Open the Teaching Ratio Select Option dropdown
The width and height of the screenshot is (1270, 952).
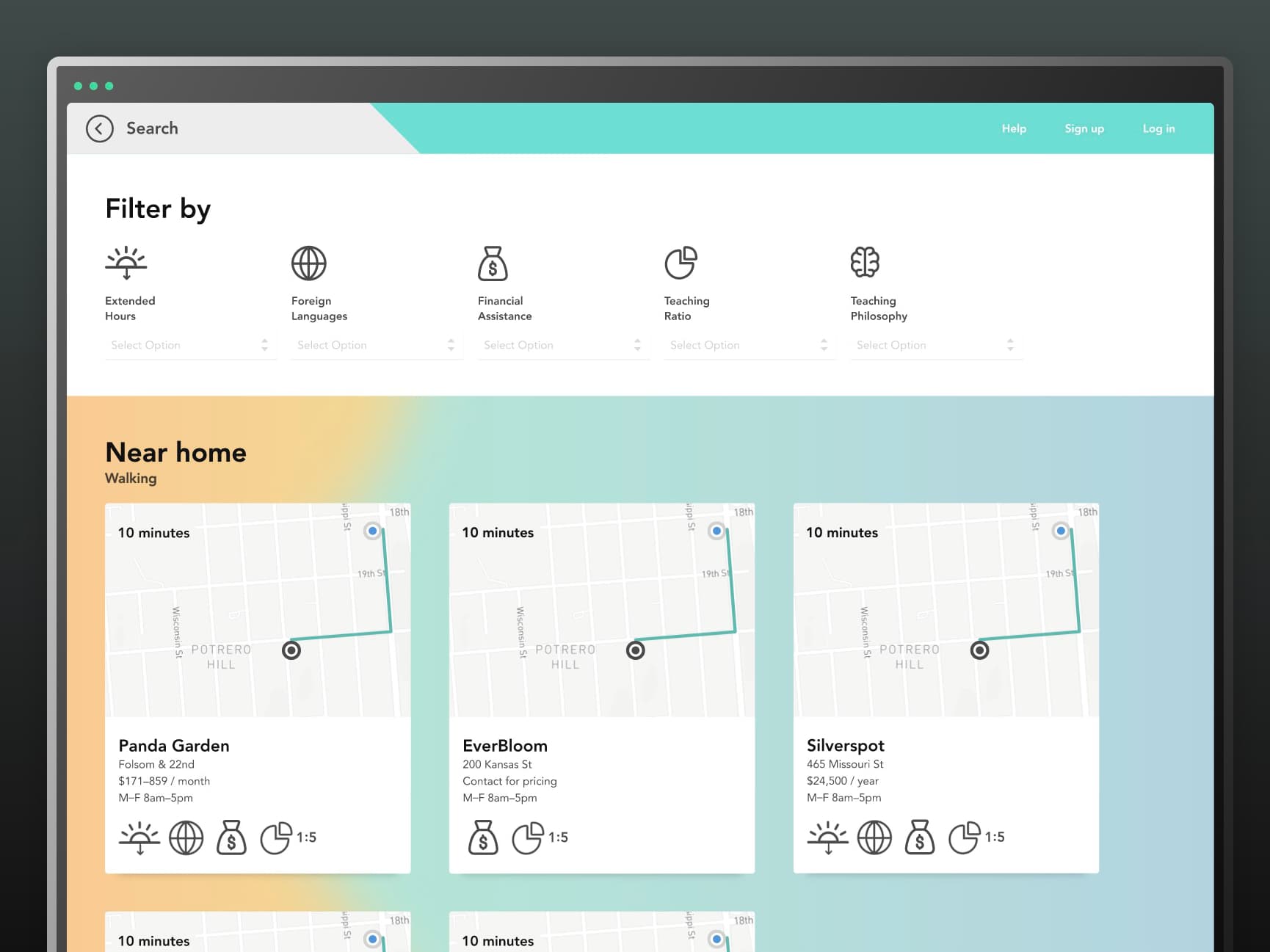point(750,345)
